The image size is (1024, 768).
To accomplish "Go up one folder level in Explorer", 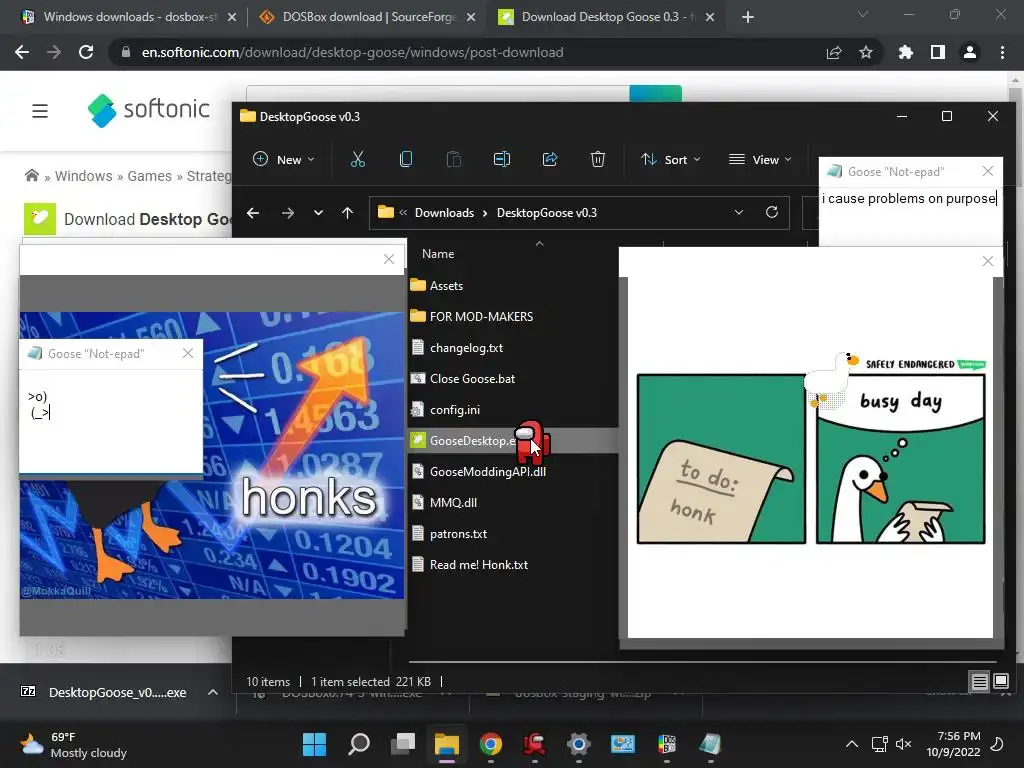I will pyautogui.click(x=347, y=213).
